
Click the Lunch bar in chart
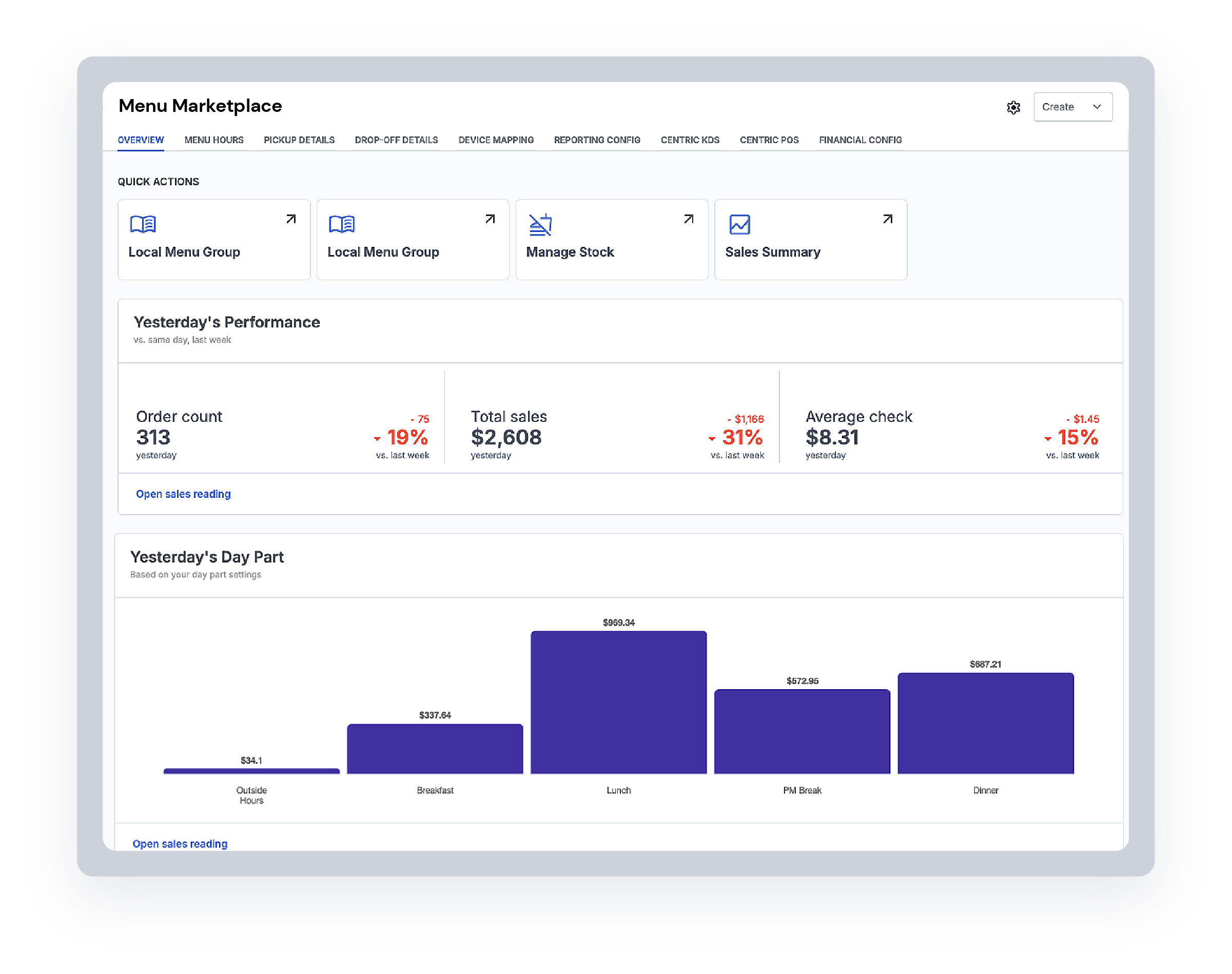(618, 702)
